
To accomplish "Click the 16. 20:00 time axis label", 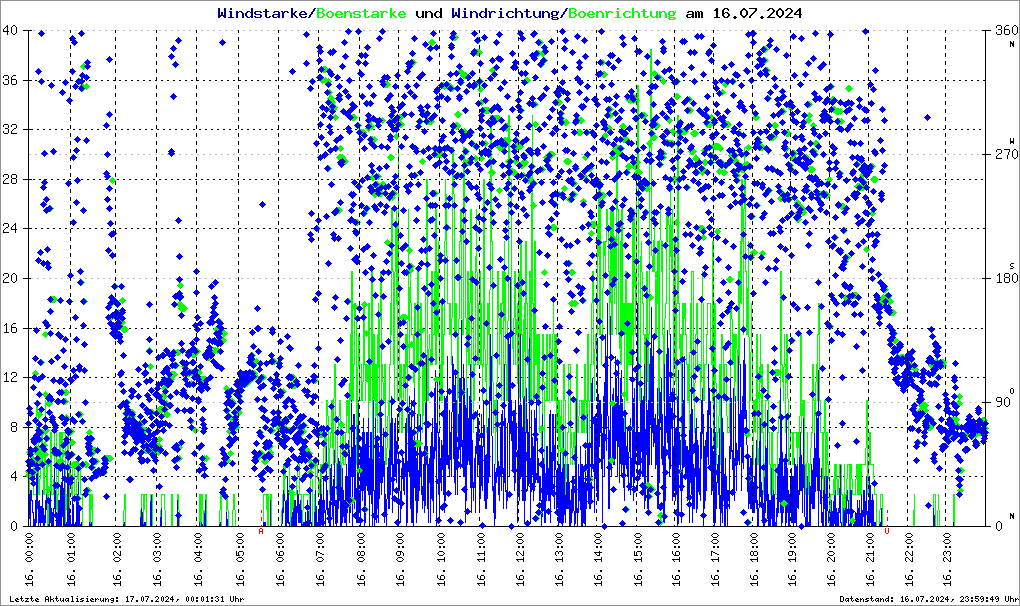I will [x=831, y=559].
